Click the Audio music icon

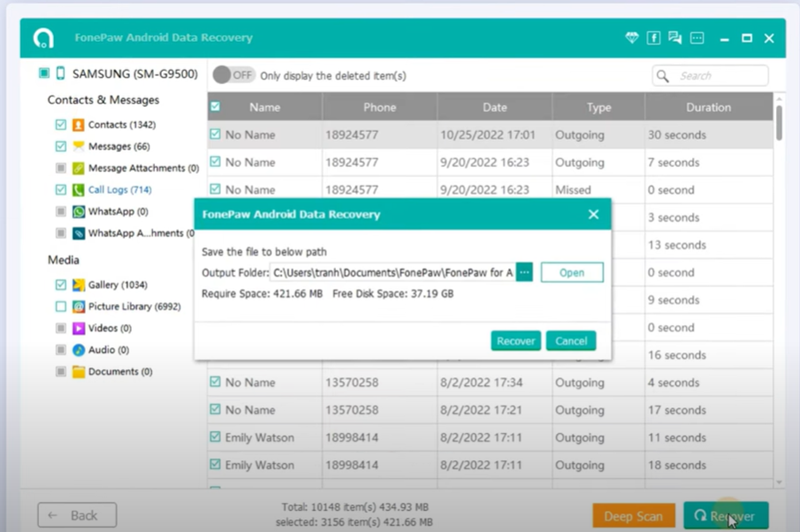(78, 350)
